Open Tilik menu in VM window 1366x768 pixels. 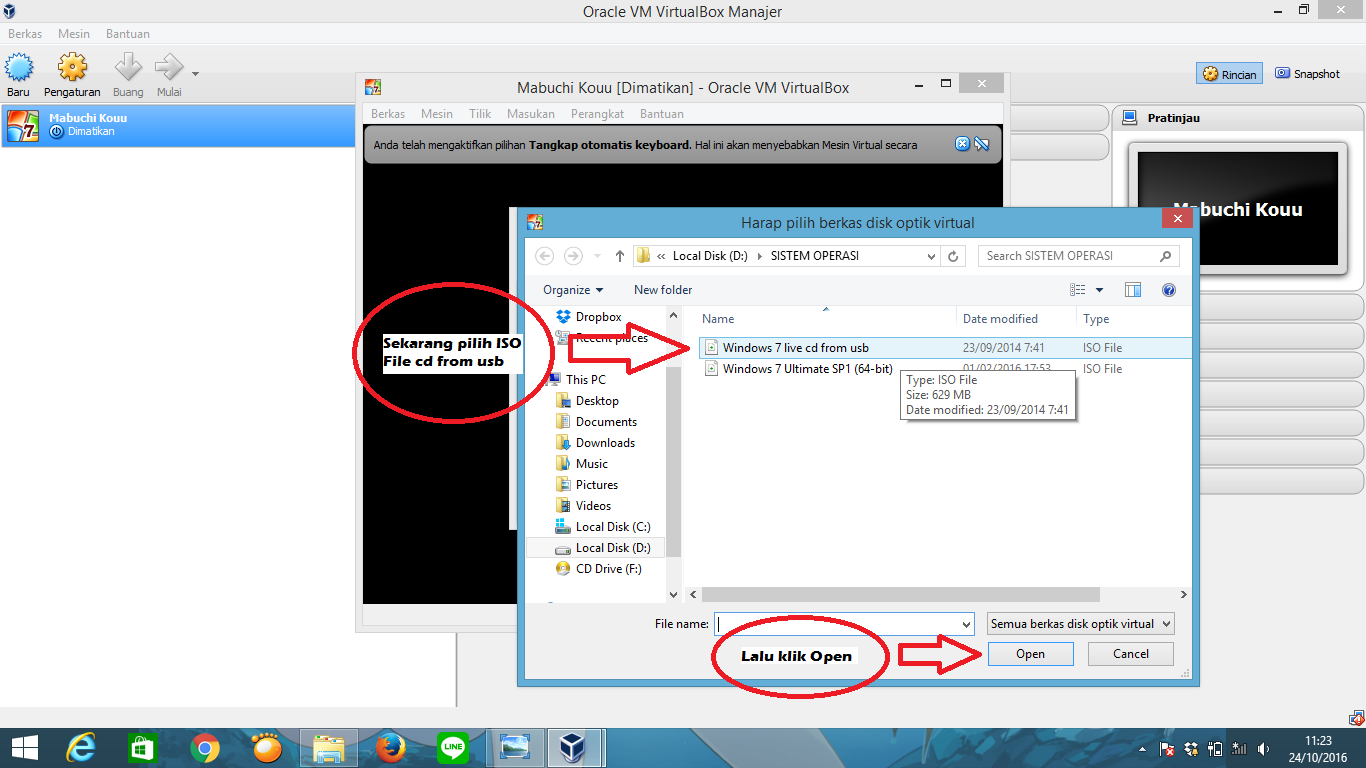tap(480, 114)
